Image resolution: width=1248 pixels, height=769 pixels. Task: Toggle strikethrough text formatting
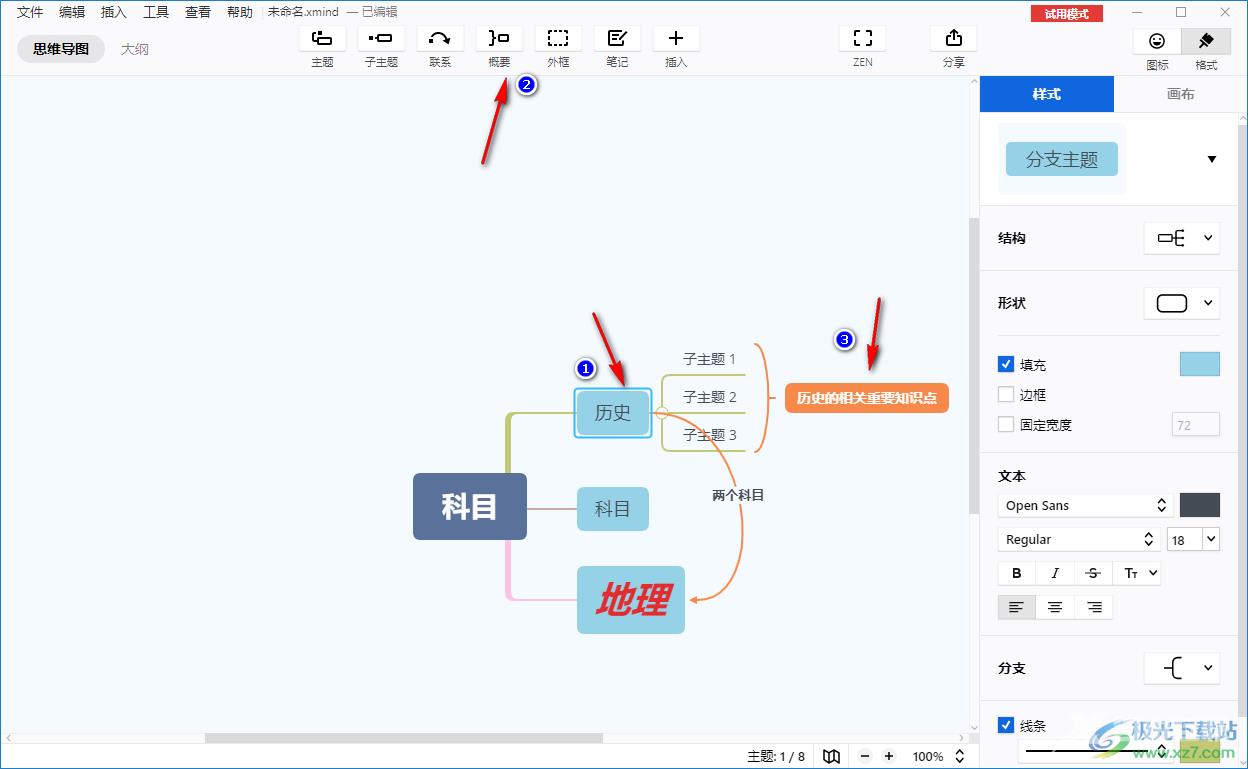tap(1093, 573)
